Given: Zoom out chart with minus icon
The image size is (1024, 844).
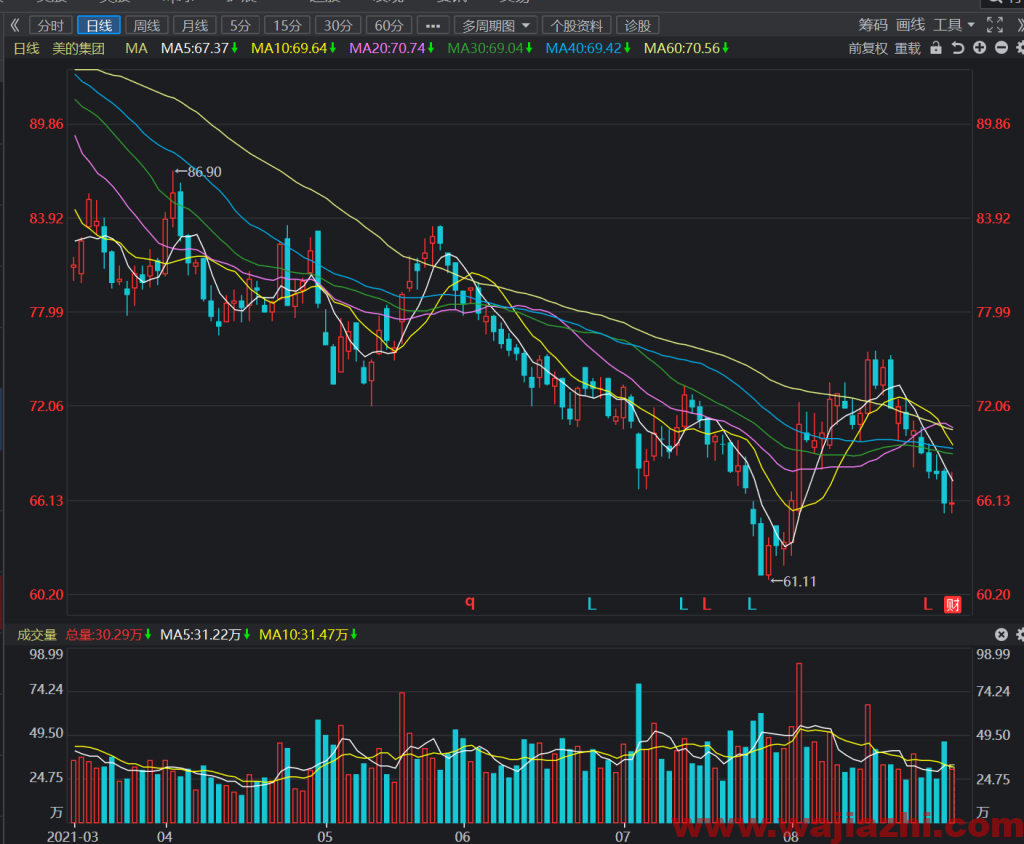Looking at the screenshot, I should [1001, 48].
